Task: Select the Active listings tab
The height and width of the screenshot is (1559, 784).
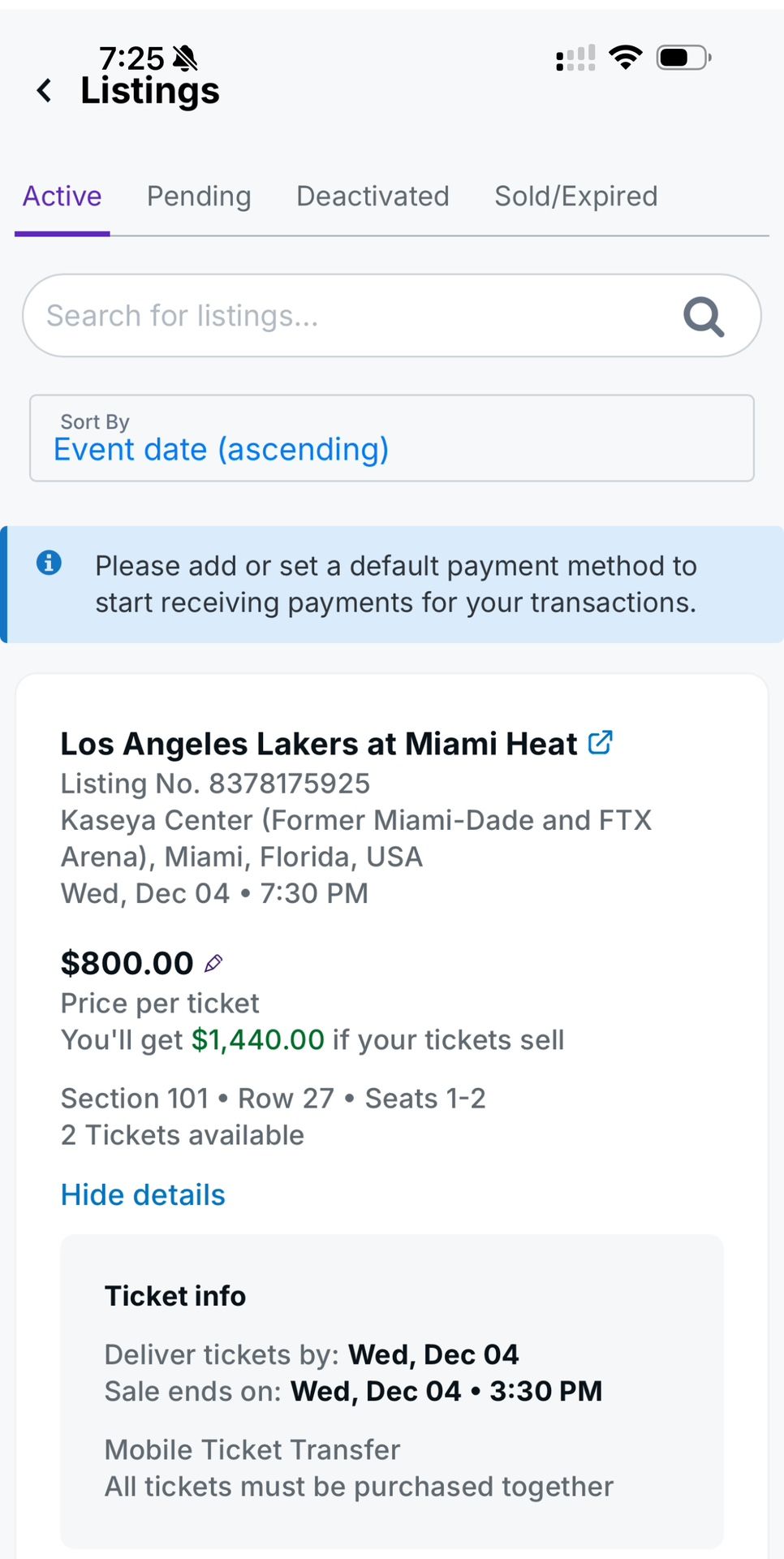Action: coord(62,196)
